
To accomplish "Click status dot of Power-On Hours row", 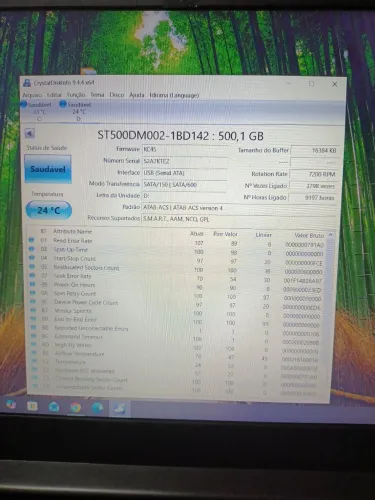I will tap(32, 284).
